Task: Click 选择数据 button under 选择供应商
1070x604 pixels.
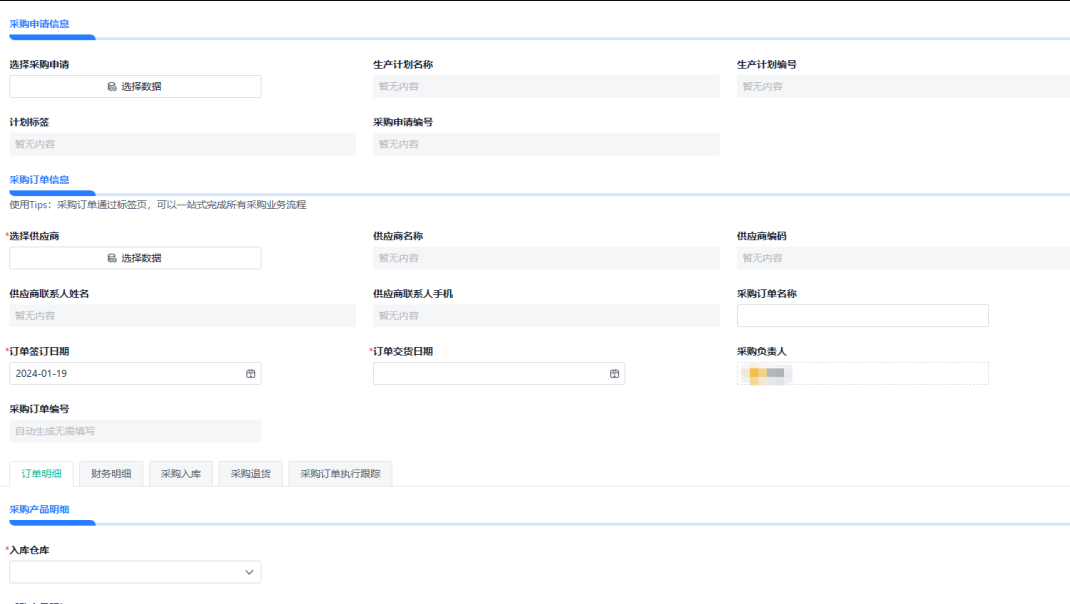Action: pyautogui.click(x=135, y=258)
